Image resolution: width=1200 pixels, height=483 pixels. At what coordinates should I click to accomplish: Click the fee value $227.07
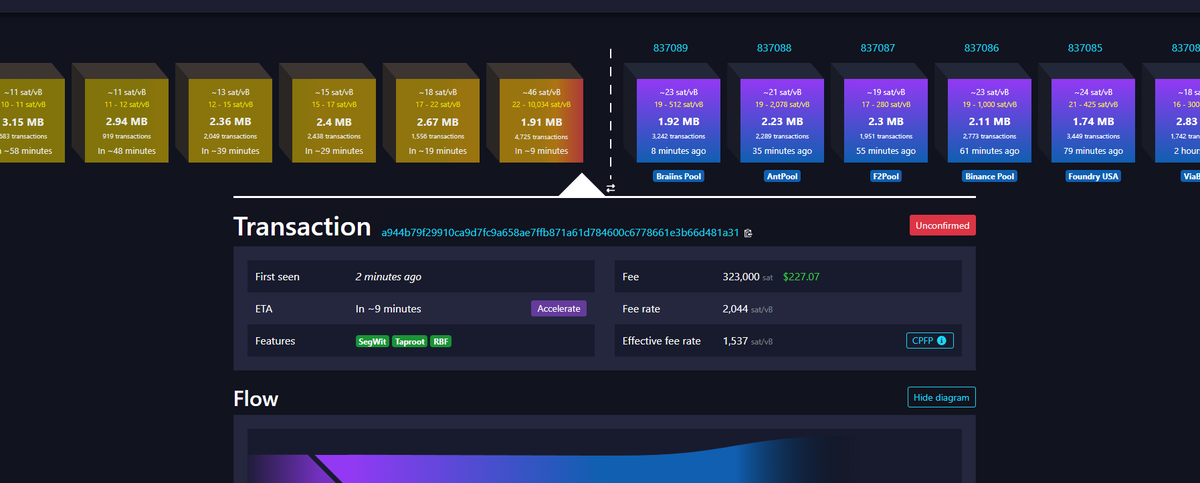pyautogui.click(x=801, y=276)
